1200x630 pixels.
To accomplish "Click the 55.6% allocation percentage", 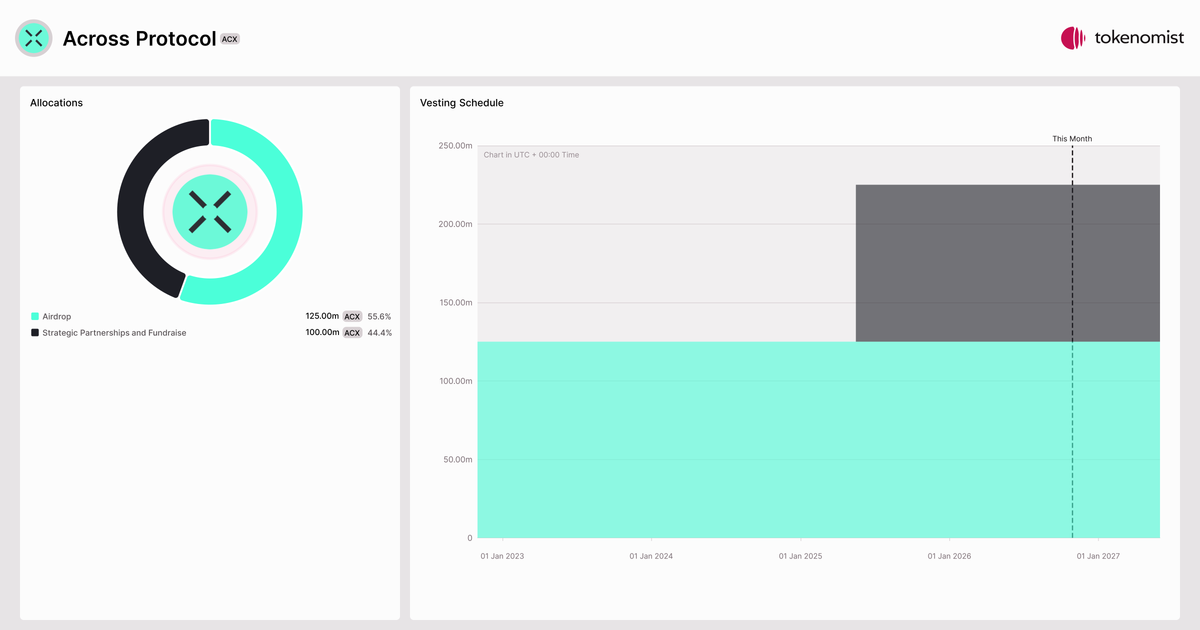I will [x=379, y=316].
